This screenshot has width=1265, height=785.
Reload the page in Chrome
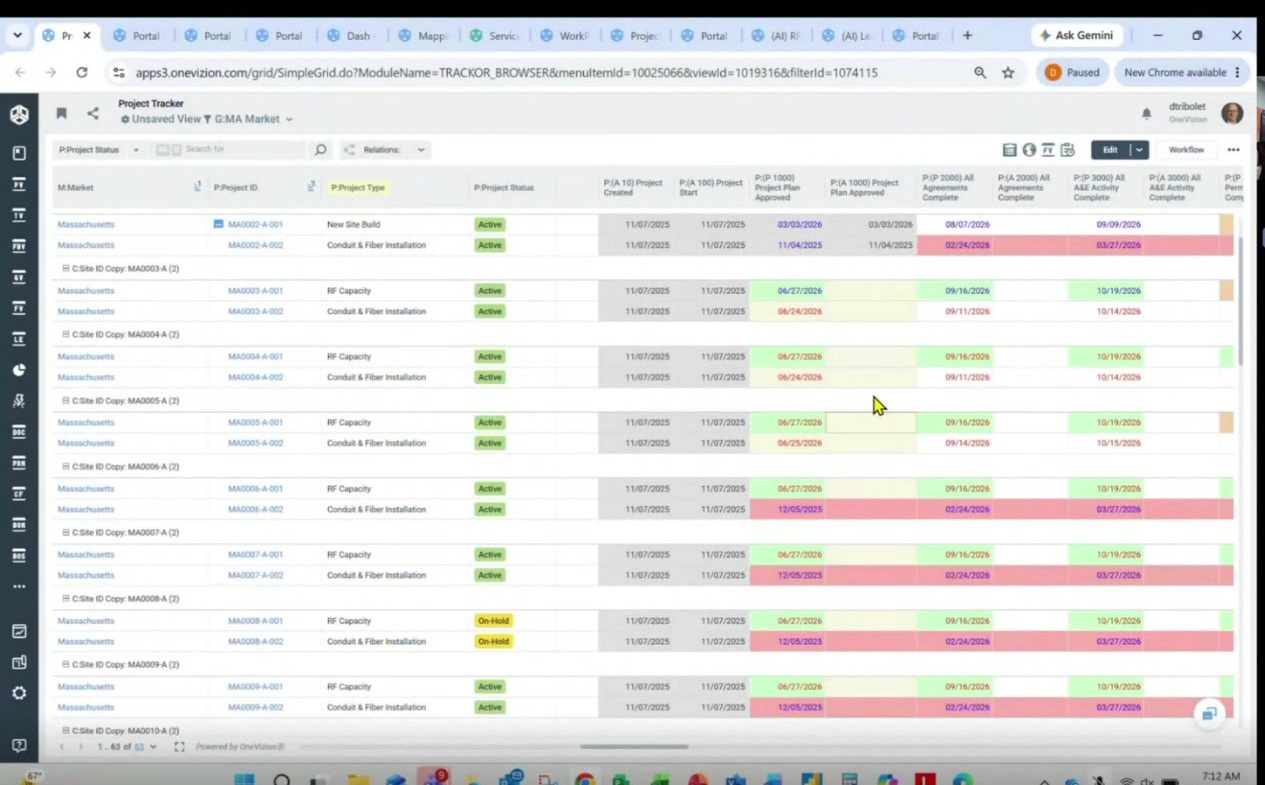coord(82,73)
